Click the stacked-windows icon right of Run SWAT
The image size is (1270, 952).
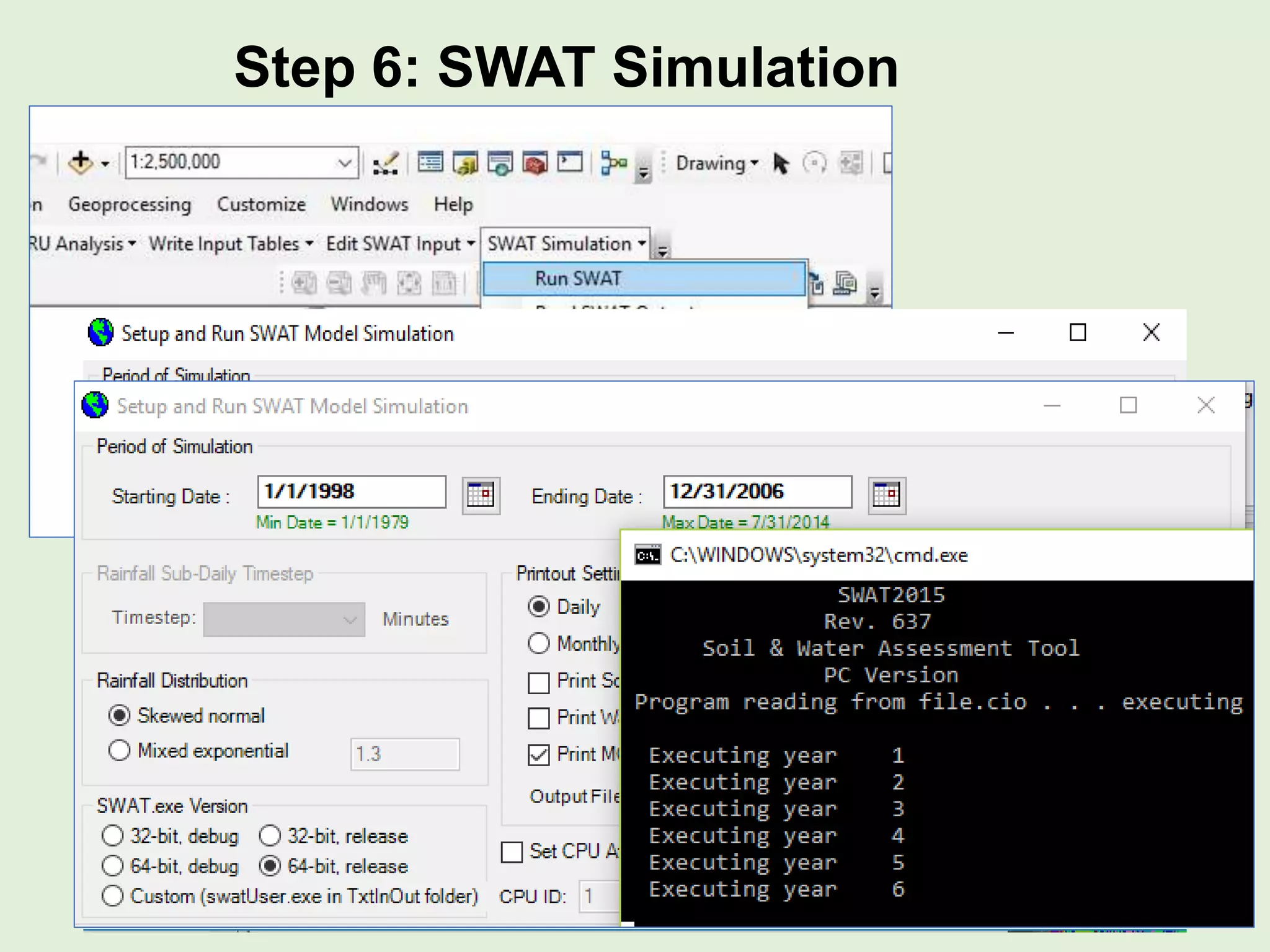[845, 284]
